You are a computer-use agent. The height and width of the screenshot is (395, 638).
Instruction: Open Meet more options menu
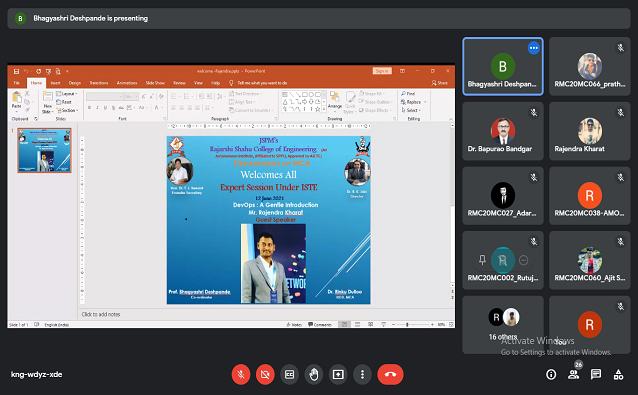pyautogui.click(x=362, y=374)
